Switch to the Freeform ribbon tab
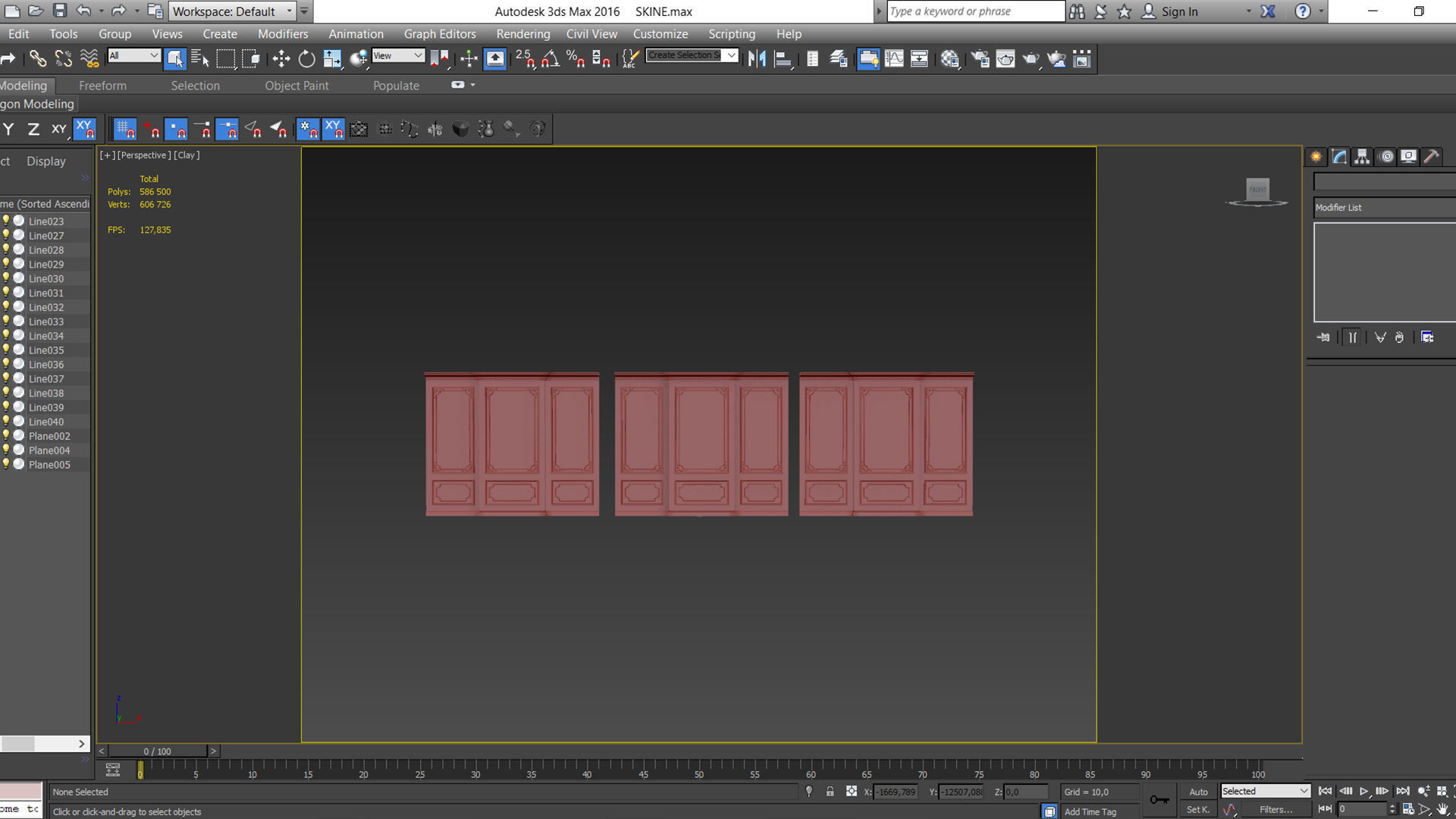 (x=102, y=86)
